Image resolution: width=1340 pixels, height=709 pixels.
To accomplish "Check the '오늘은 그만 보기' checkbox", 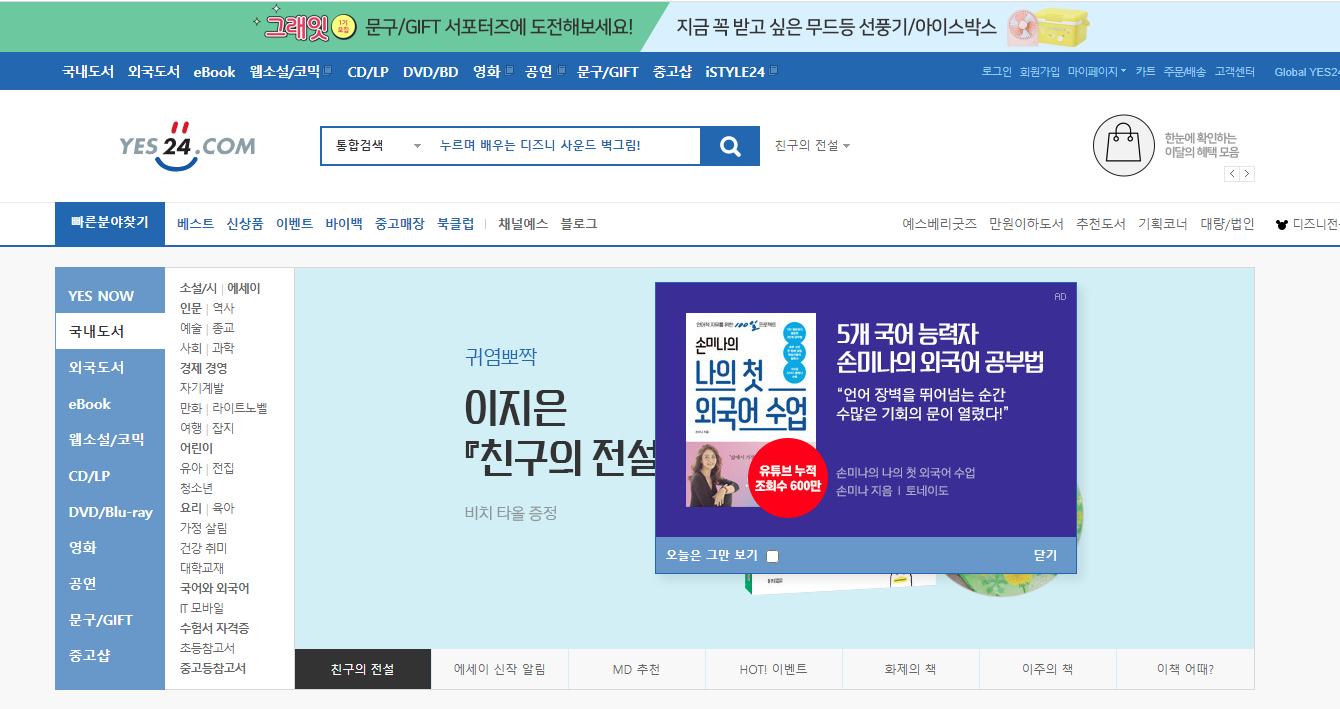I will pyautogui.click(x=772, y=556).
